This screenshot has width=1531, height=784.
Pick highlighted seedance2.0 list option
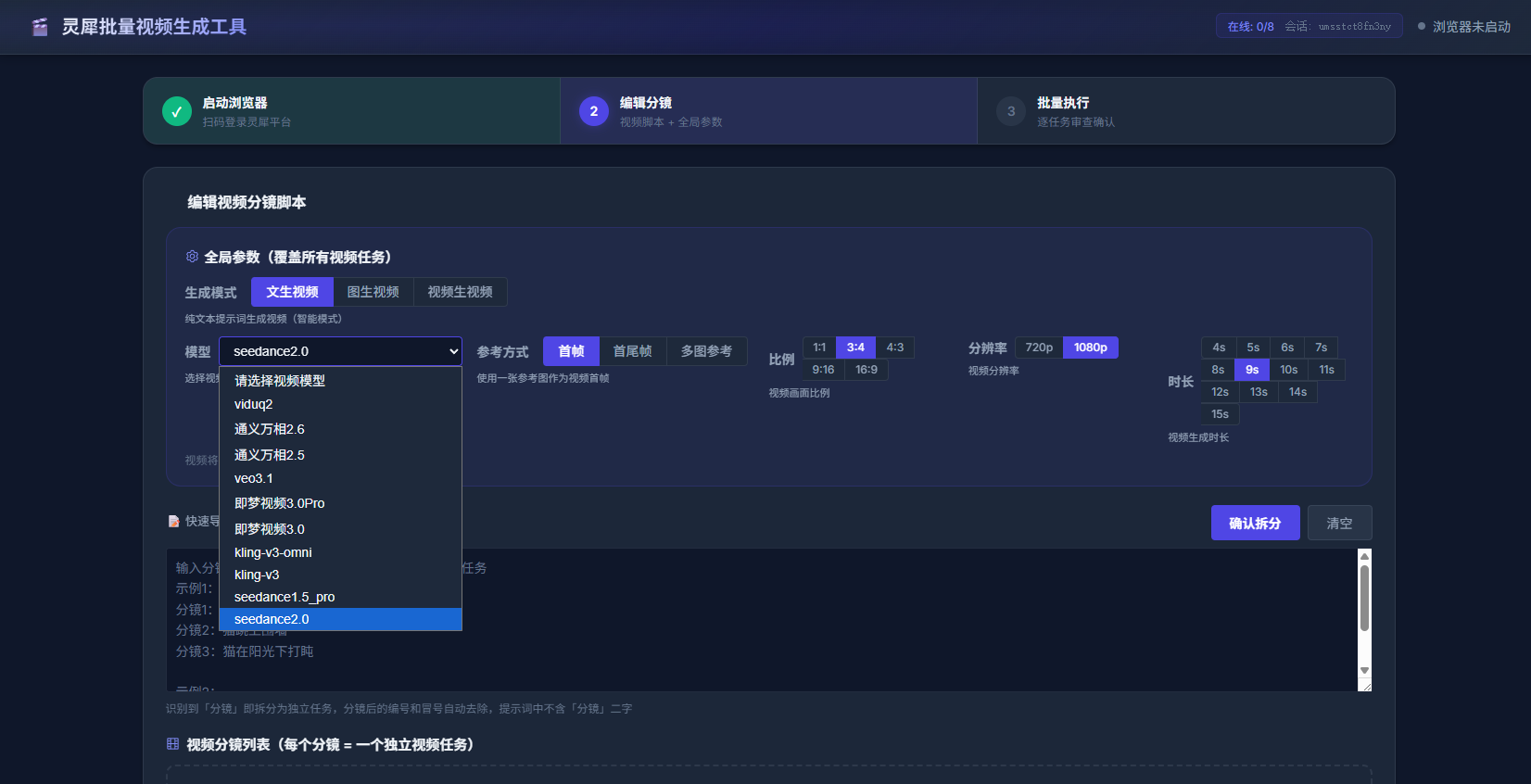[340, 619]
